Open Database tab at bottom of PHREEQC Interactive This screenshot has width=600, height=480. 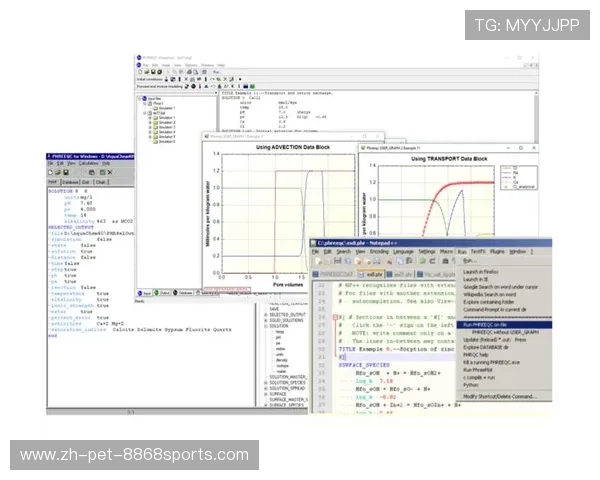tap(183, 293)
